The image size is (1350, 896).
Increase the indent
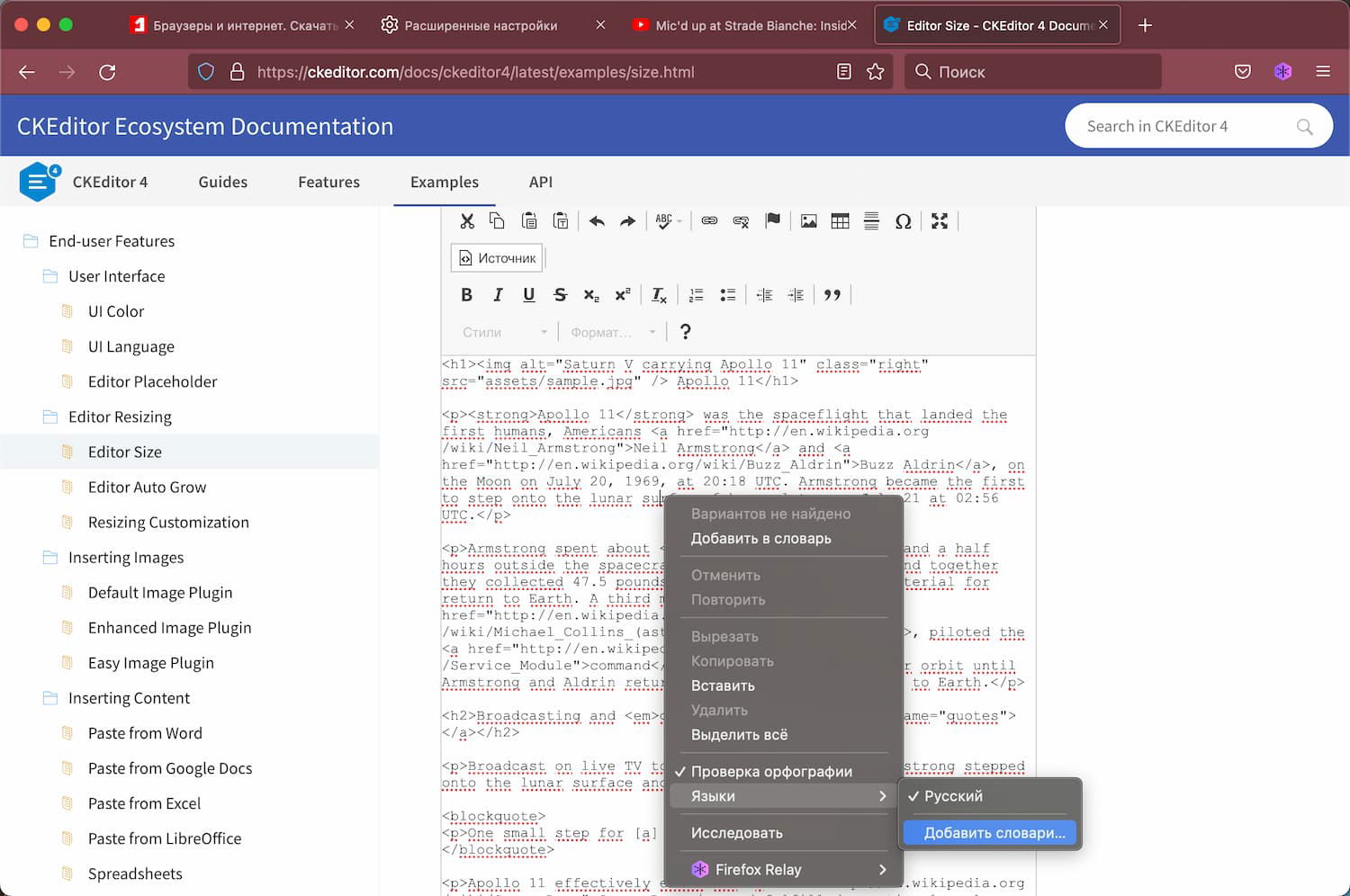click(x=796, y=295)
